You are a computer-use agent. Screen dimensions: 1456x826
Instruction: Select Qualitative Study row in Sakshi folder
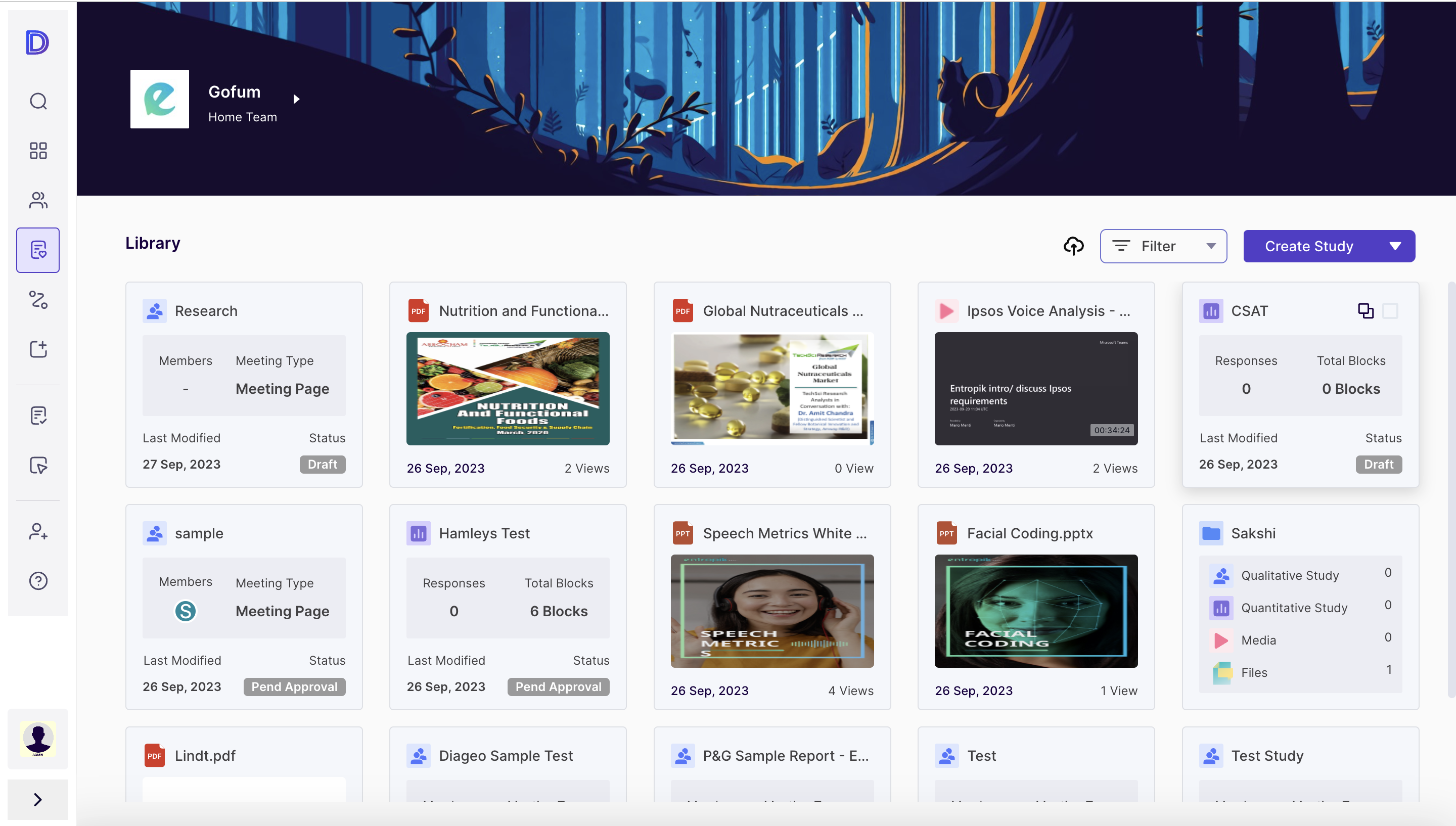[1300, 575]
